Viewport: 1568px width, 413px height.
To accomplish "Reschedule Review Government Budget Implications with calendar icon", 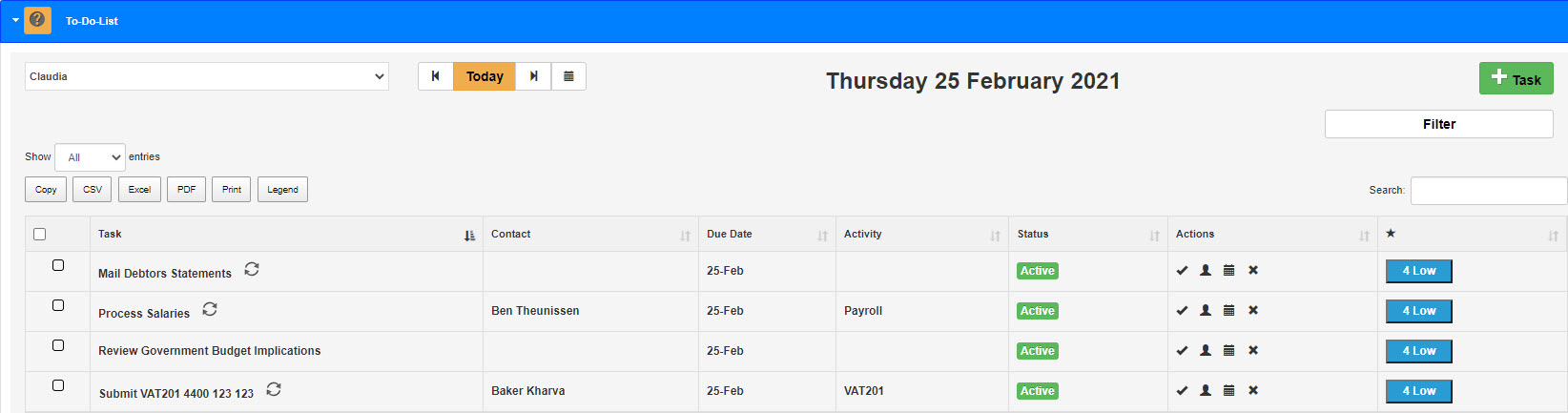I will point(1228,351).
